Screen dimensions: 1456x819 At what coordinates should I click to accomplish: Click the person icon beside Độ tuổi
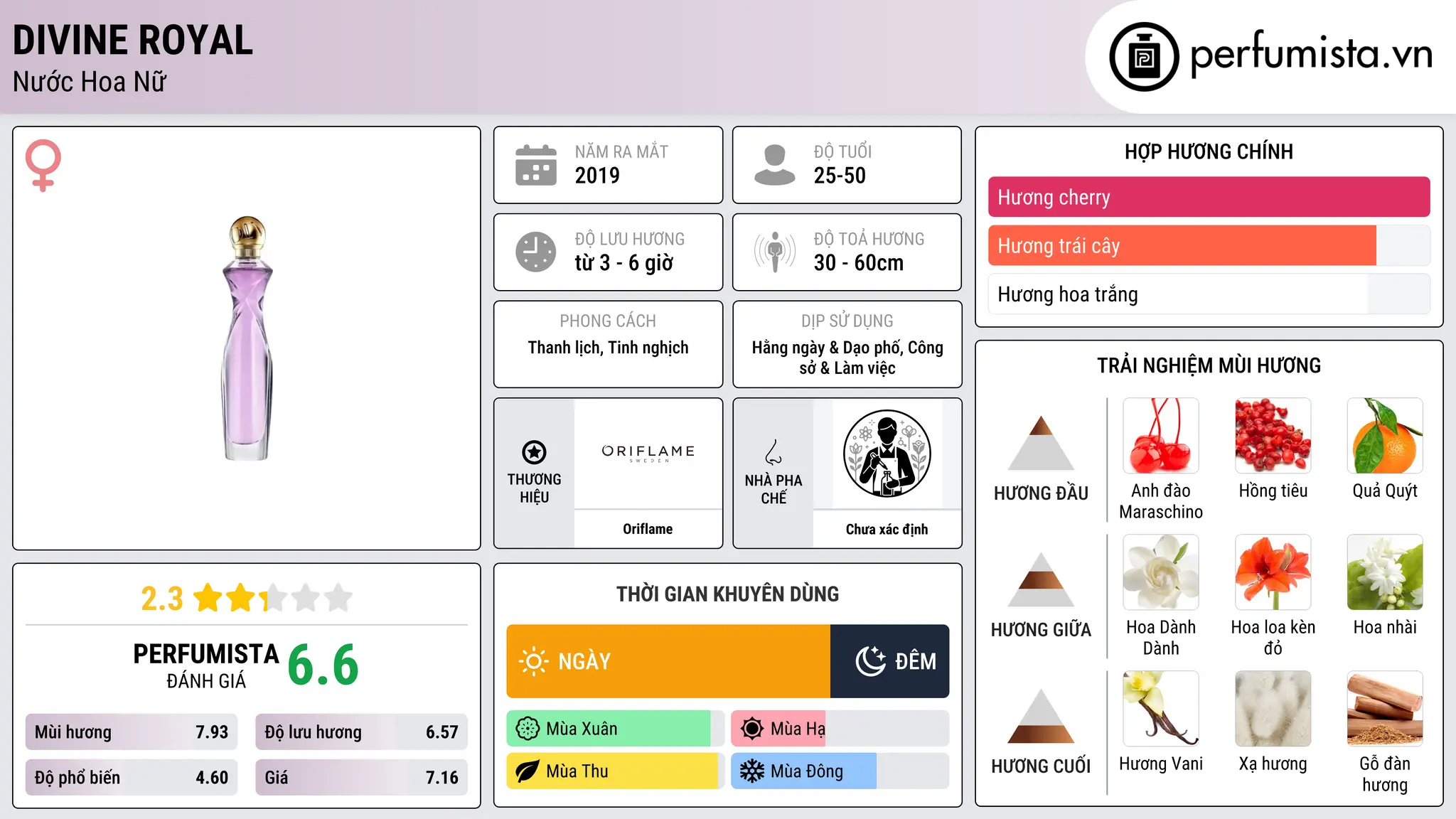(x=775, y=165)
